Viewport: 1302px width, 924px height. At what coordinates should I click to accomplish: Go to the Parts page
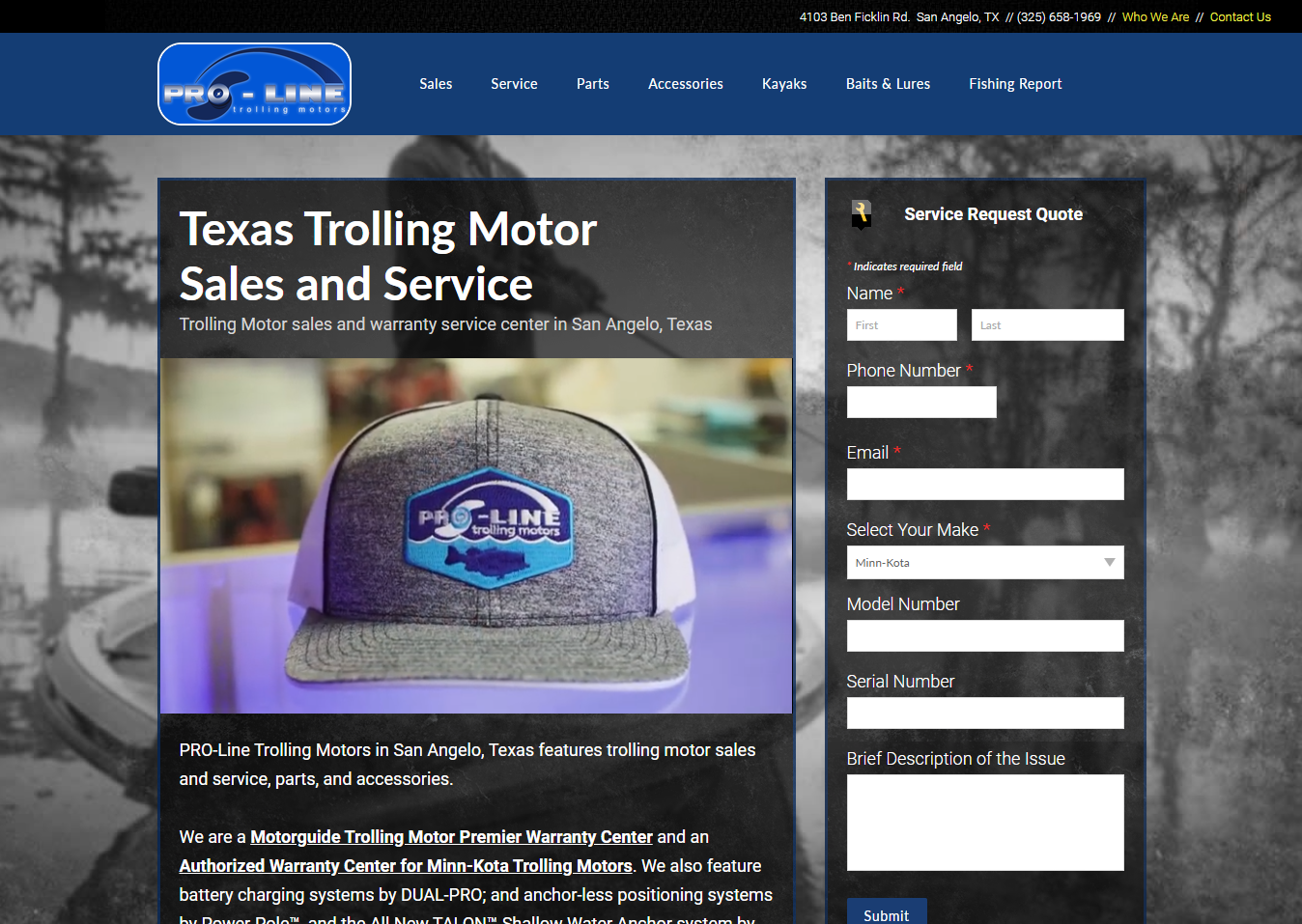(x=593, y=84)
